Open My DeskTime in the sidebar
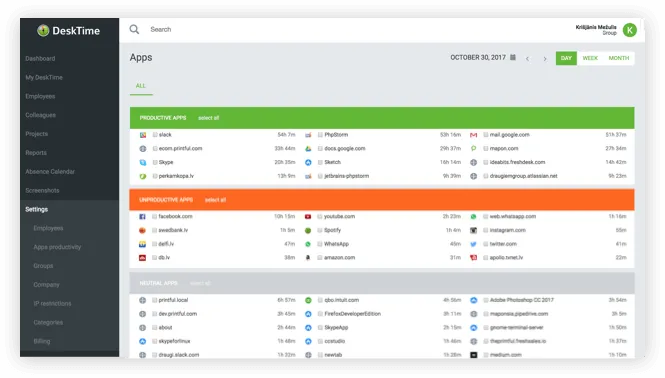 (x=44, y=77)
